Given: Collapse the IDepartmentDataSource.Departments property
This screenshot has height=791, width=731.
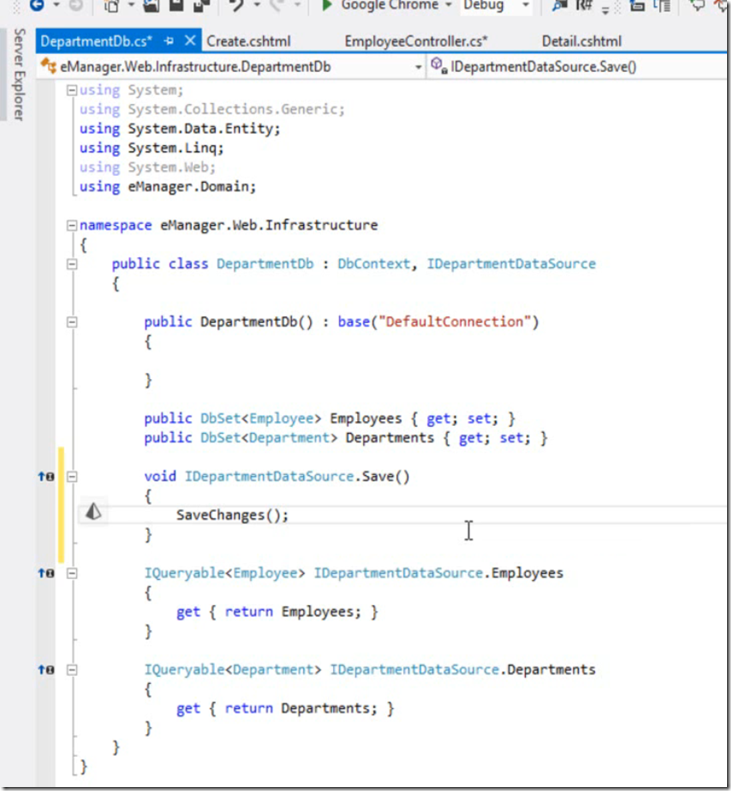Looking at the screenshot, I should 72,670.
